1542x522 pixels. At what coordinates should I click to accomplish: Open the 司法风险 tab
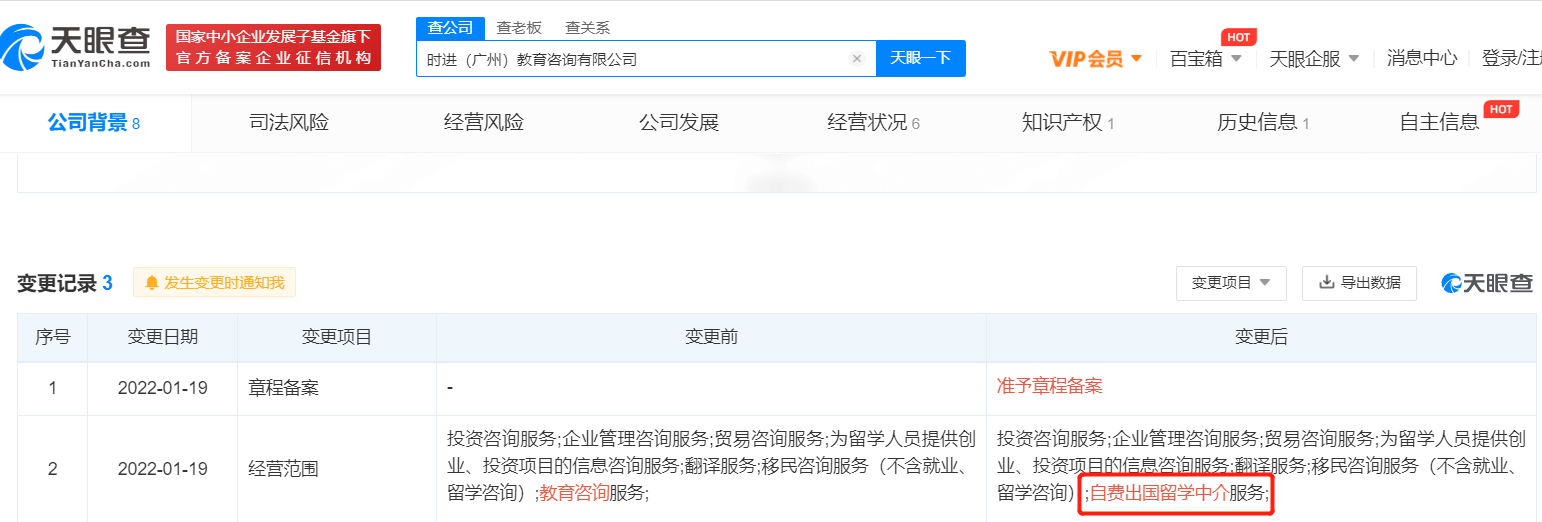pyautogui.click(x=288, y=123)
